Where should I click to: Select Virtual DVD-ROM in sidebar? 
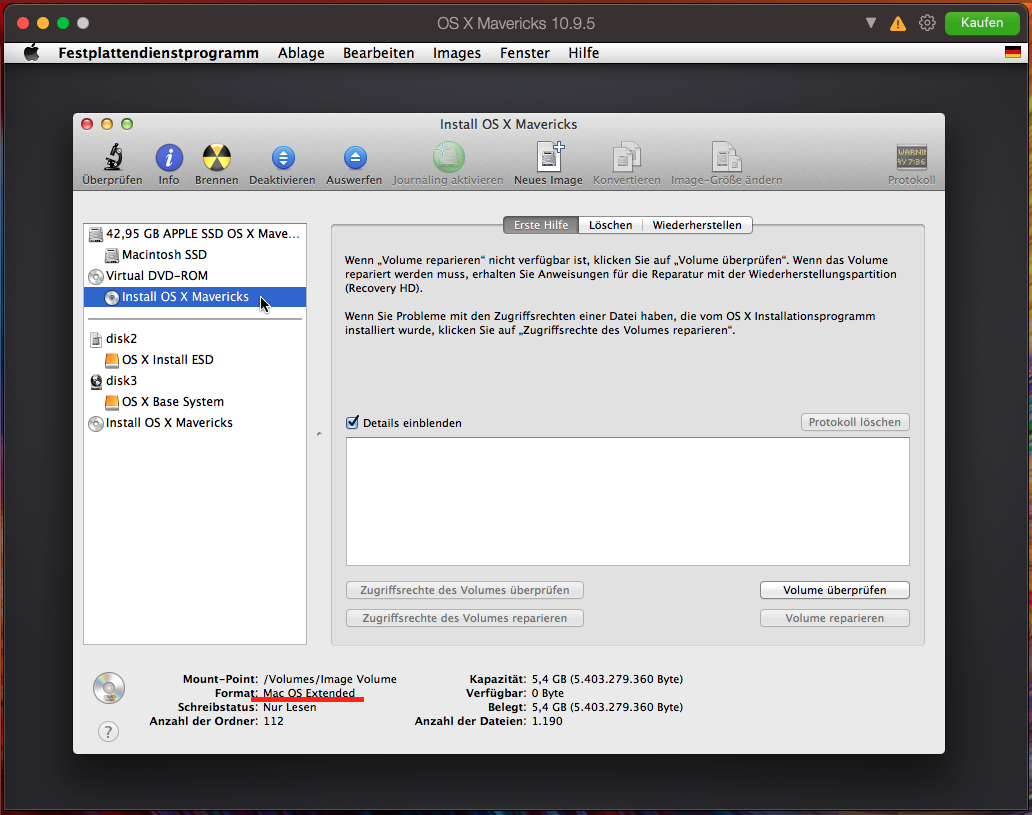click(x=195, y=276)
